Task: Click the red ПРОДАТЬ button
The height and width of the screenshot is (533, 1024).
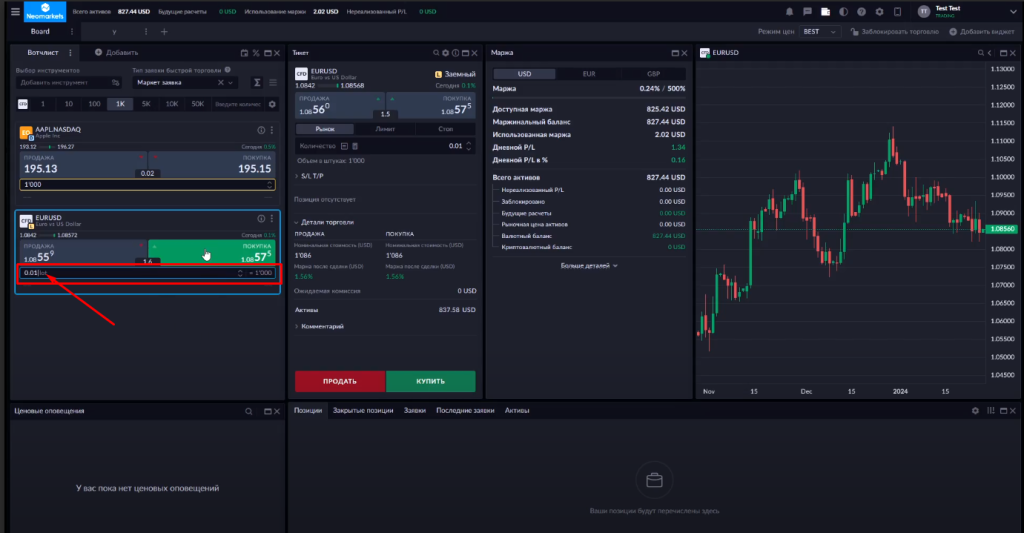Action: 340,381
